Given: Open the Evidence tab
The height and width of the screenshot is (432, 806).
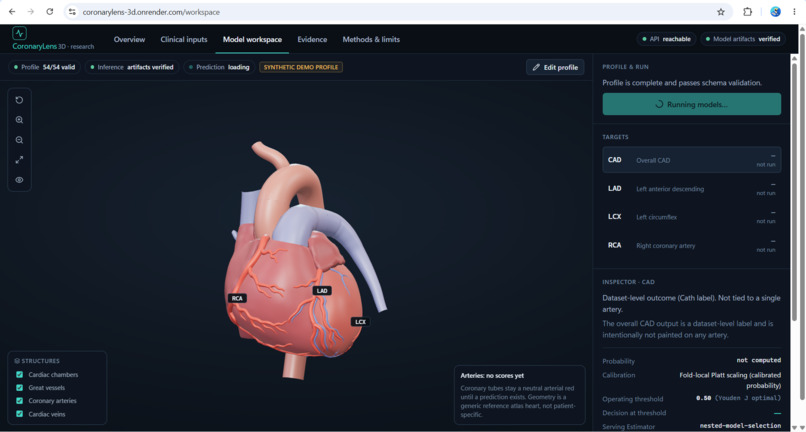Looking at the screenshot, I should (312, 40).
